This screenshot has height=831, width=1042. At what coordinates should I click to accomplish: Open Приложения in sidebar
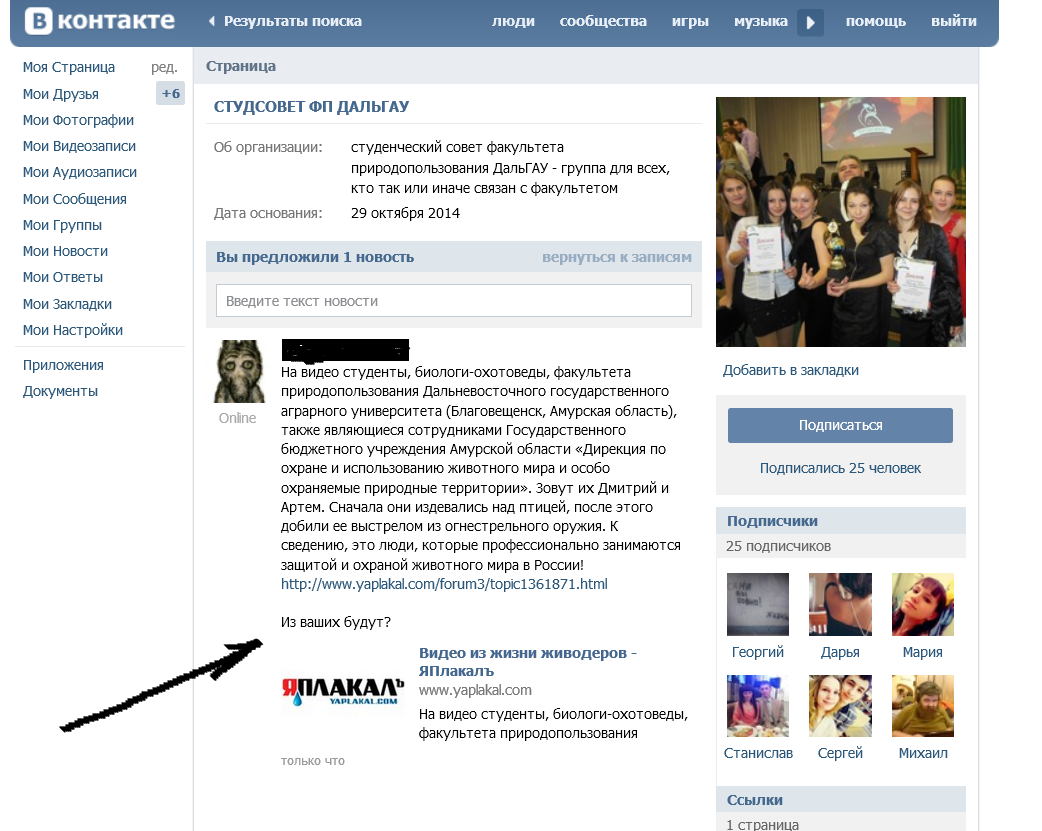(x=63, y=365)
